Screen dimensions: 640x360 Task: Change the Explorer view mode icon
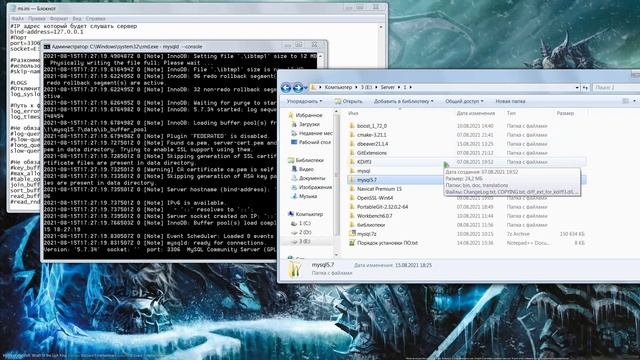(x=625, y=101)
